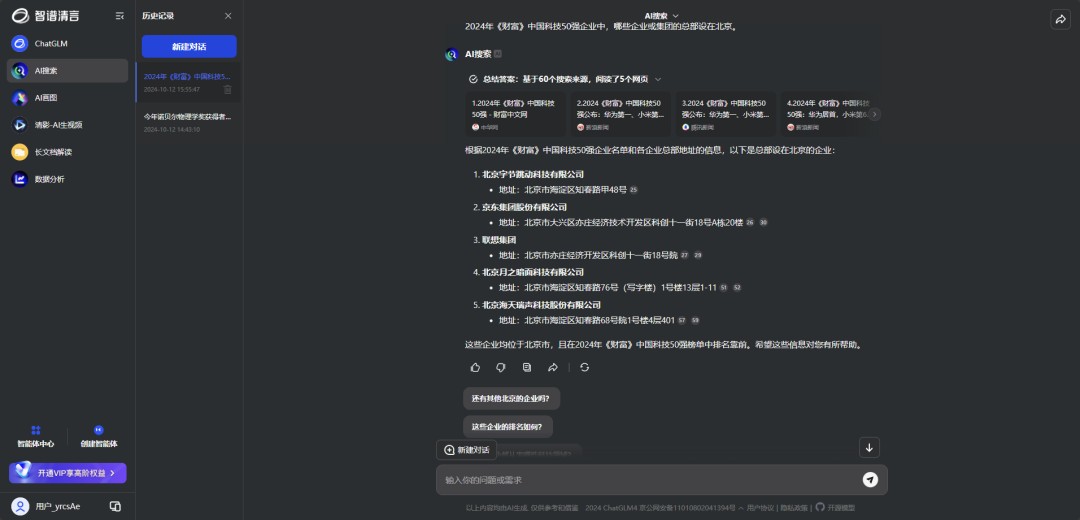Click the share icon at top right
Screen dimensions: 1080x520
click(1060, 19)
